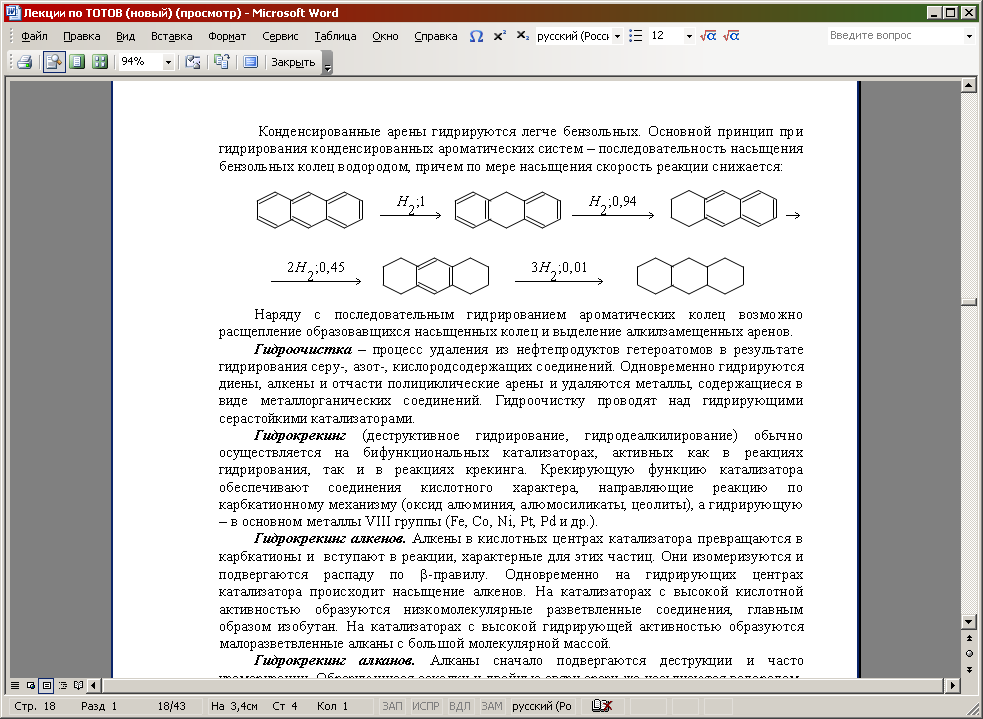Open the Вид menu
The image size is (983, 719).
(125, 36)
